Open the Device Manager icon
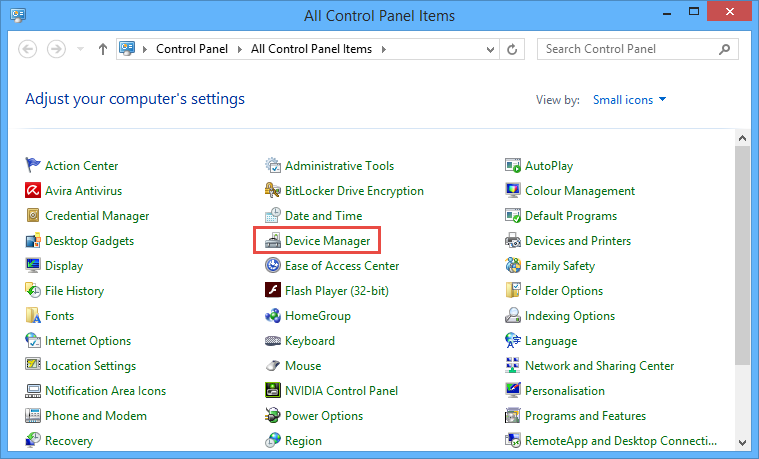This screenshot has width=759, height=459. click(x=273, y=241)
